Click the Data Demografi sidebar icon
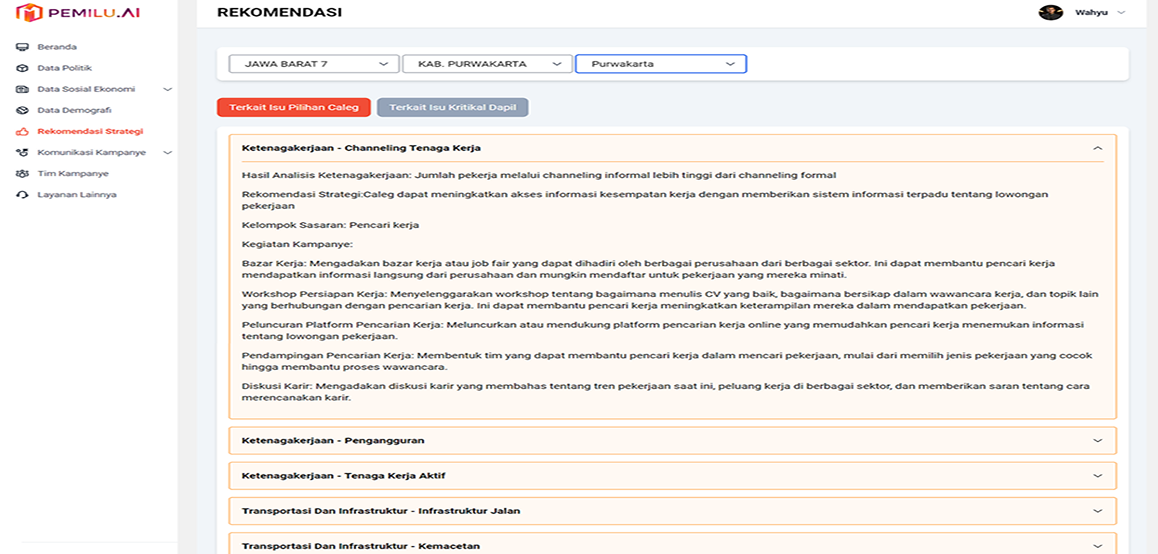The image size is (1158, 554). [22, 110]
